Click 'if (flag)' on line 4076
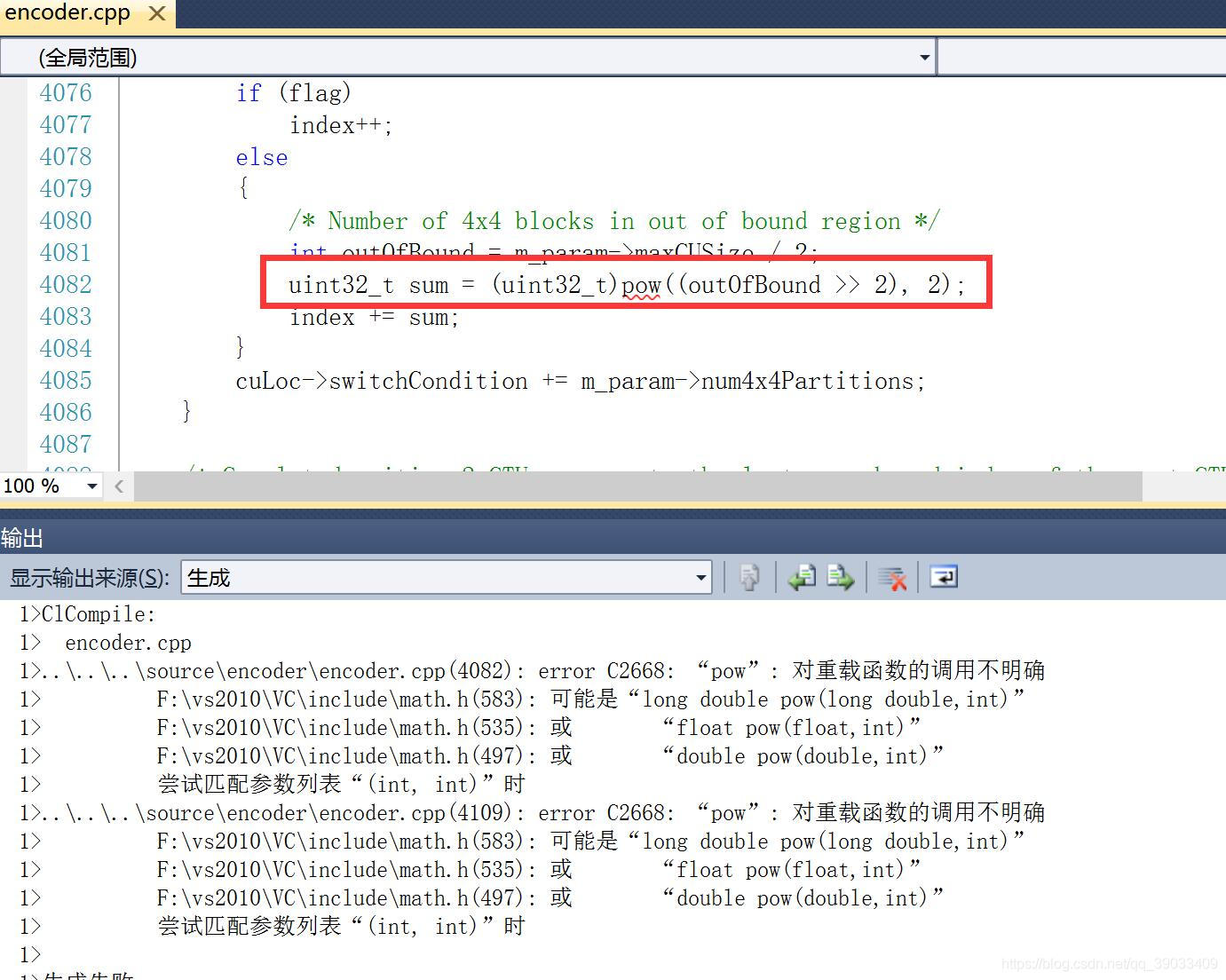This screenshot has width=1226, height=980. [293, 93]
